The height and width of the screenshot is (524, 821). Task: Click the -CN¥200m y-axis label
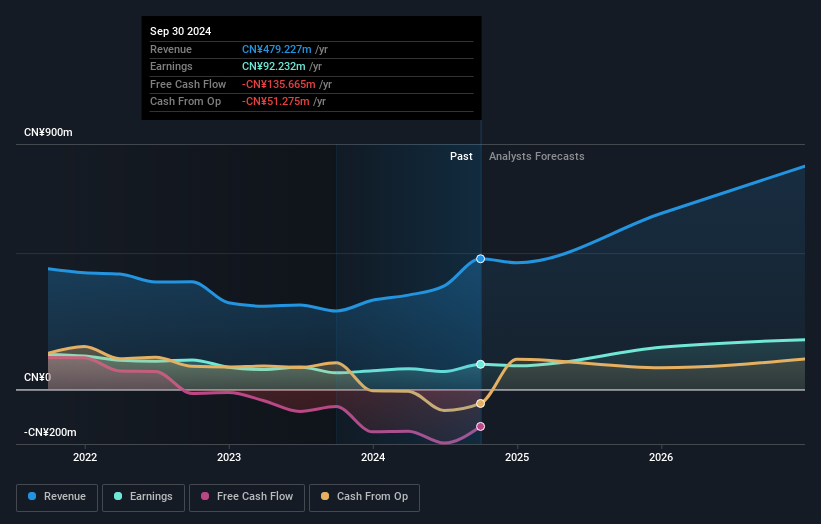coord(50,432)
